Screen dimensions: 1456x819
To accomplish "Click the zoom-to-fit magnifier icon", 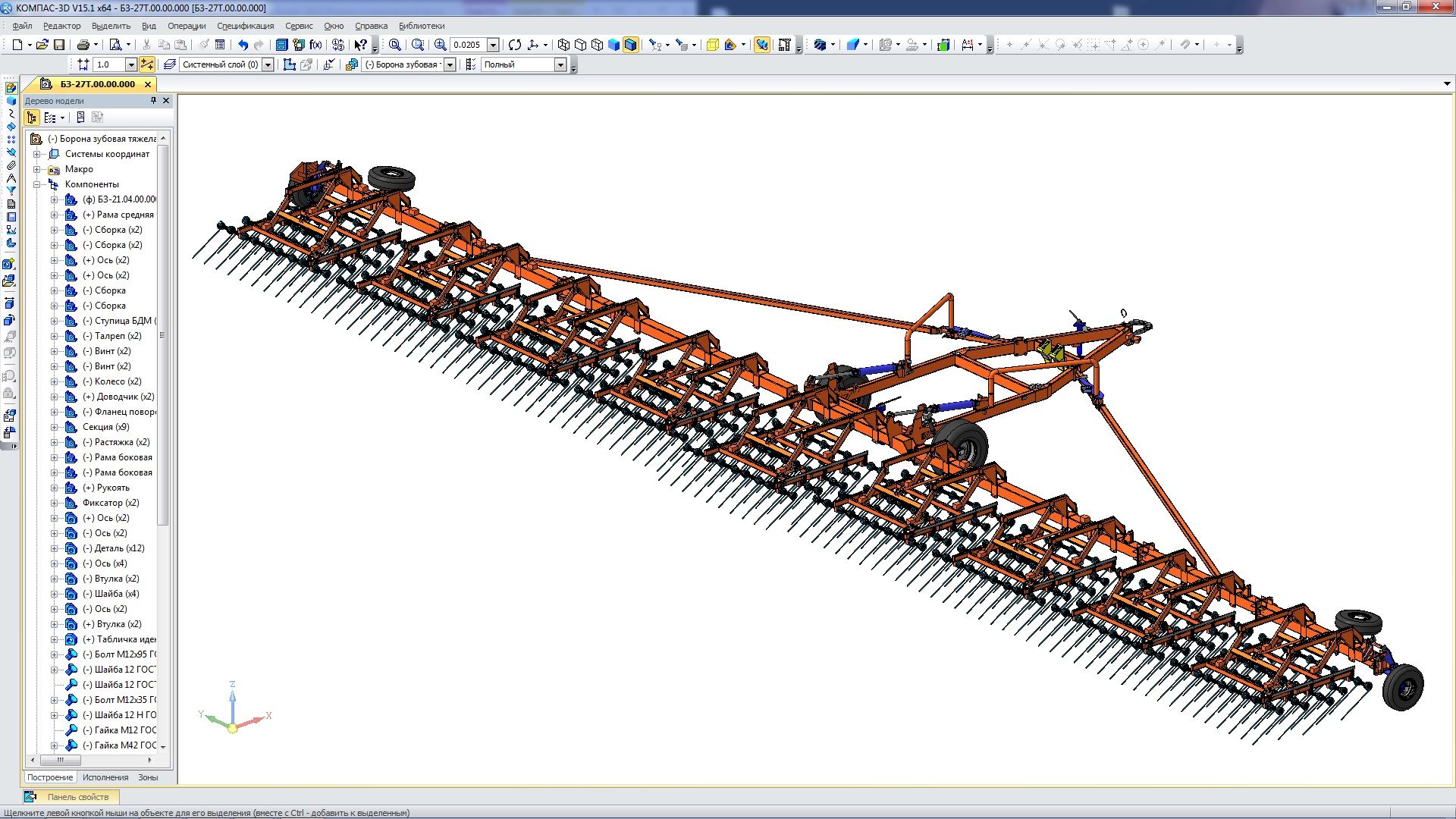I will pos(394,45).
